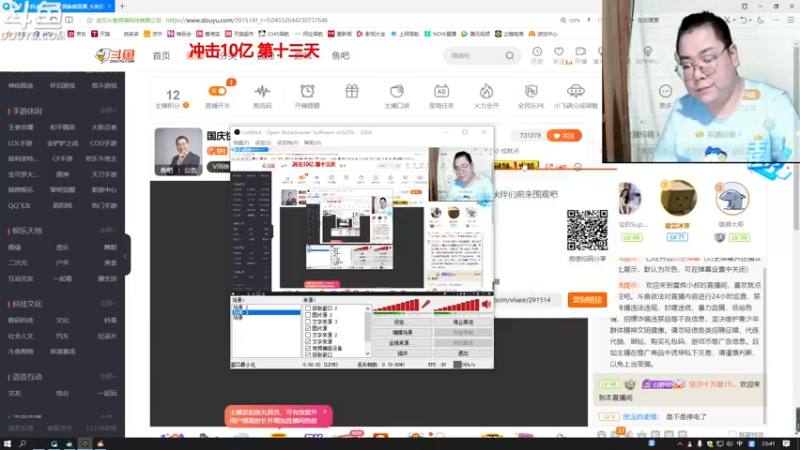
Task: Click 编辑场景 edit scene button in OBS
Action: point(402,332)
